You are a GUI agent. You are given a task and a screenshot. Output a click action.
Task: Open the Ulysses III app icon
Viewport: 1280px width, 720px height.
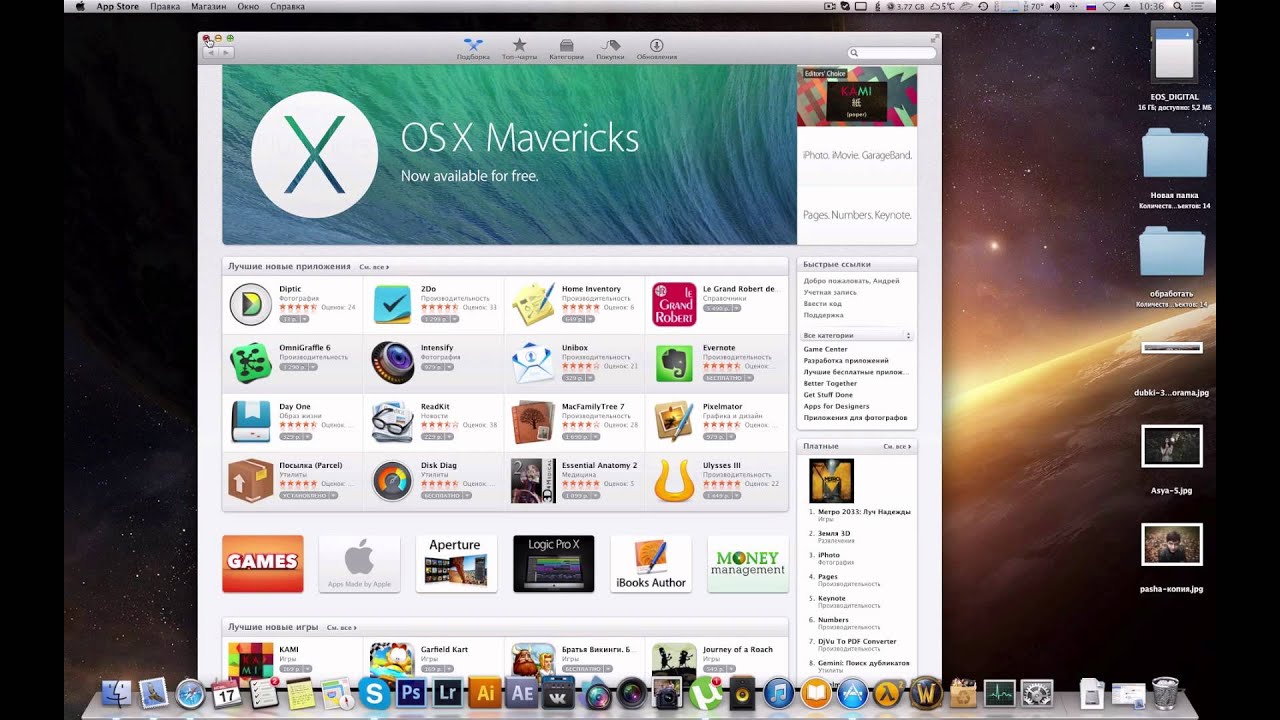click(x=674, y=481)
